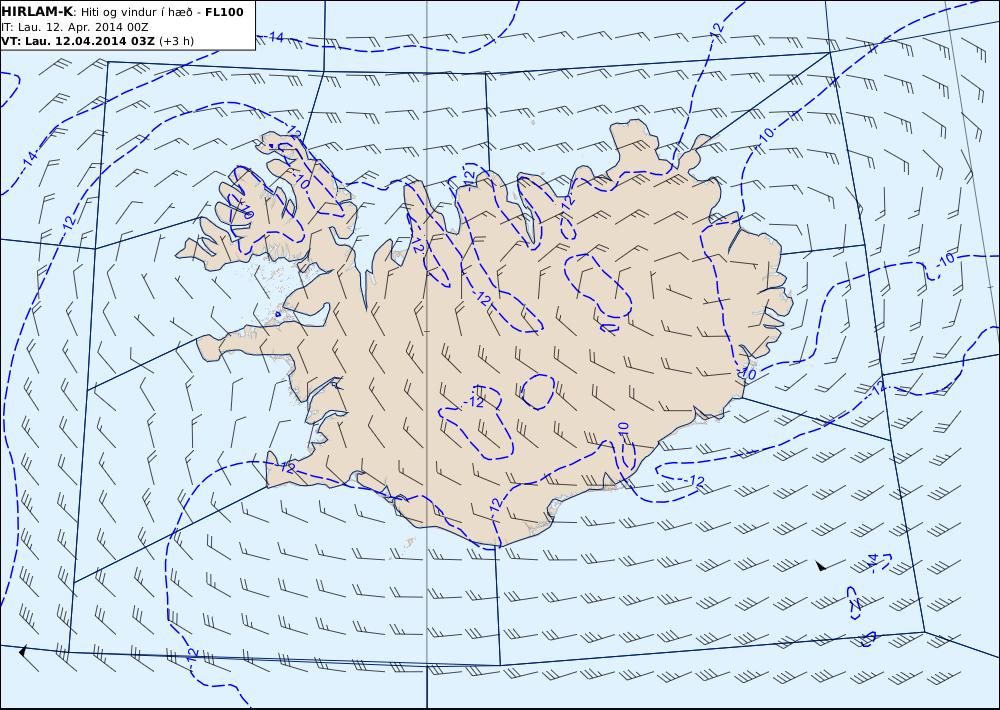Click the black wind pennant at the map's southwest edge
Viewport: 1000px width, 710px height.
click(23, 651)
